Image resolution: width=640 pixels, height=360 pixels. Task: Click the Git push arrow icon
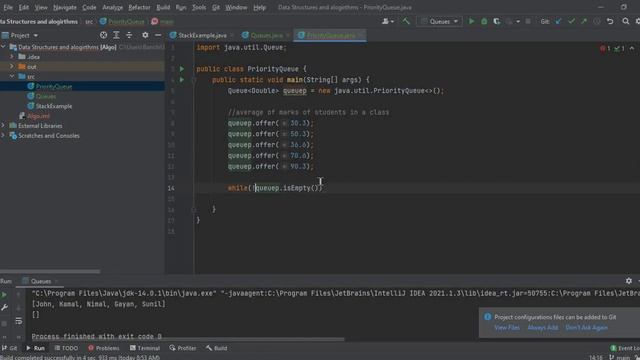584,21
